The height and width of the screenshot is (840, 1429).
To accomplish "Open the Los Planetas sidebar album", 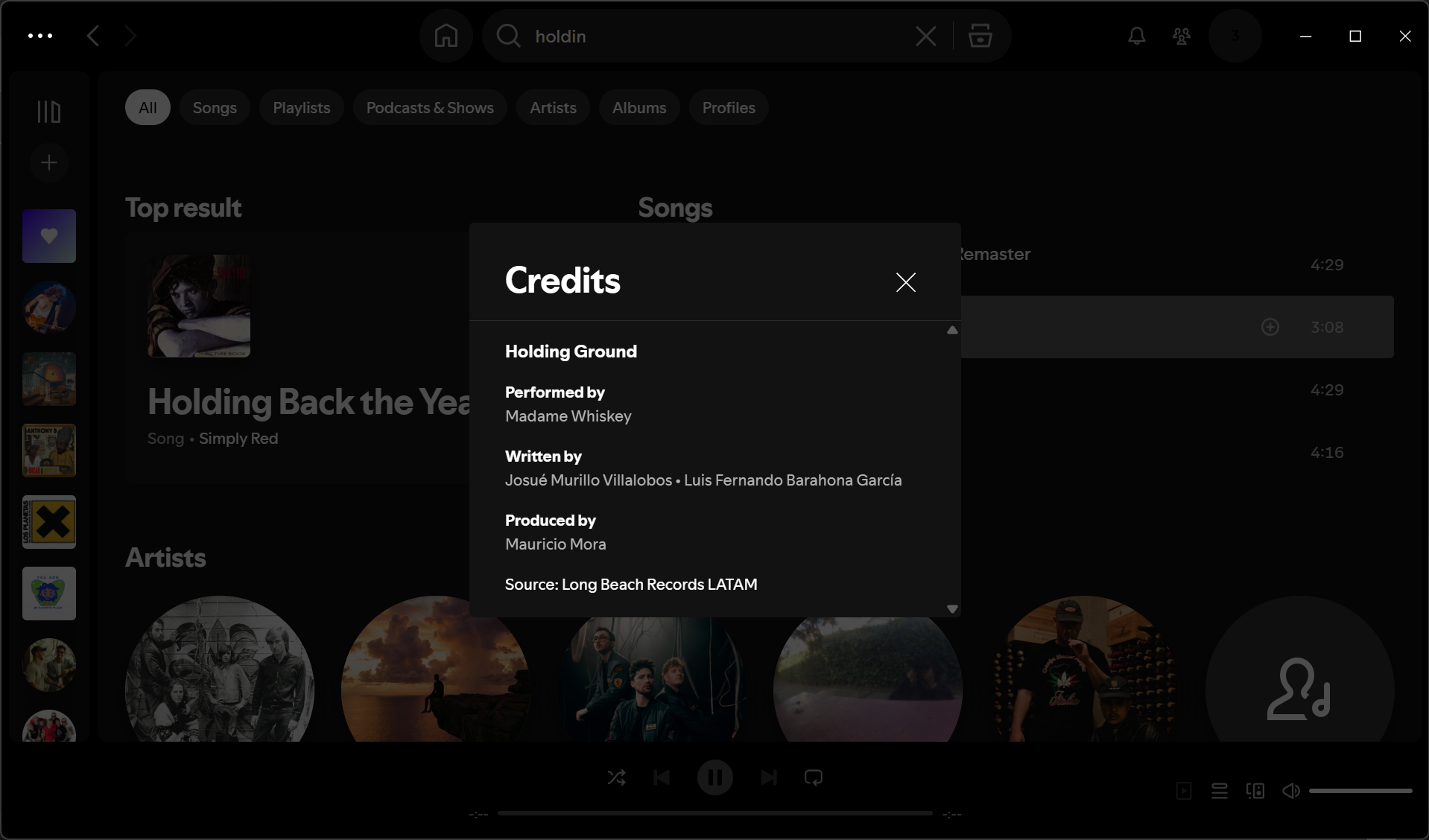I will [x=49, y=522].
